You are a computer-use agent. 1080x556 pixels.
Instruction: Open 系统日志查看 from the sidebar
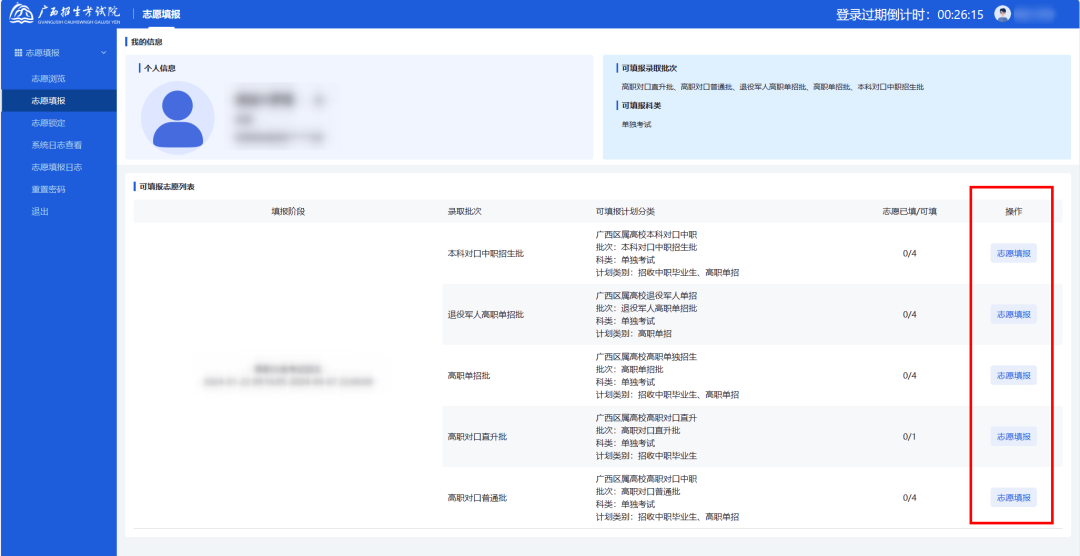(x=56, y=145)
